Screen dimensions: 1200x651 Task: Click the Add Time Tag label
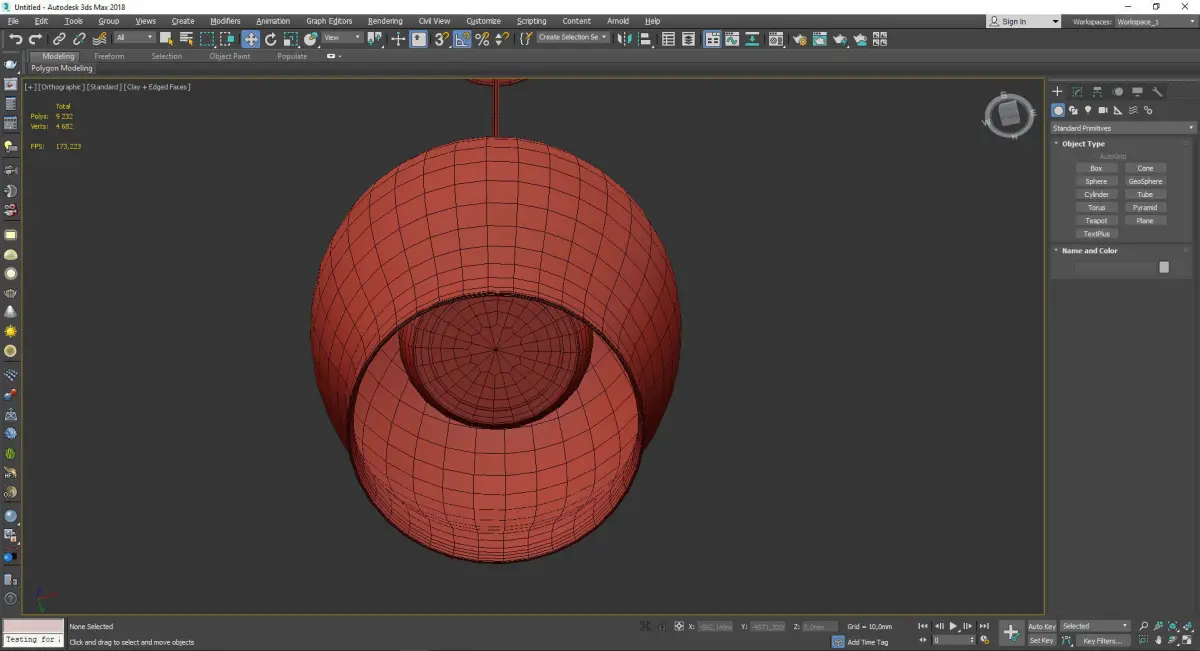(867, 642)
